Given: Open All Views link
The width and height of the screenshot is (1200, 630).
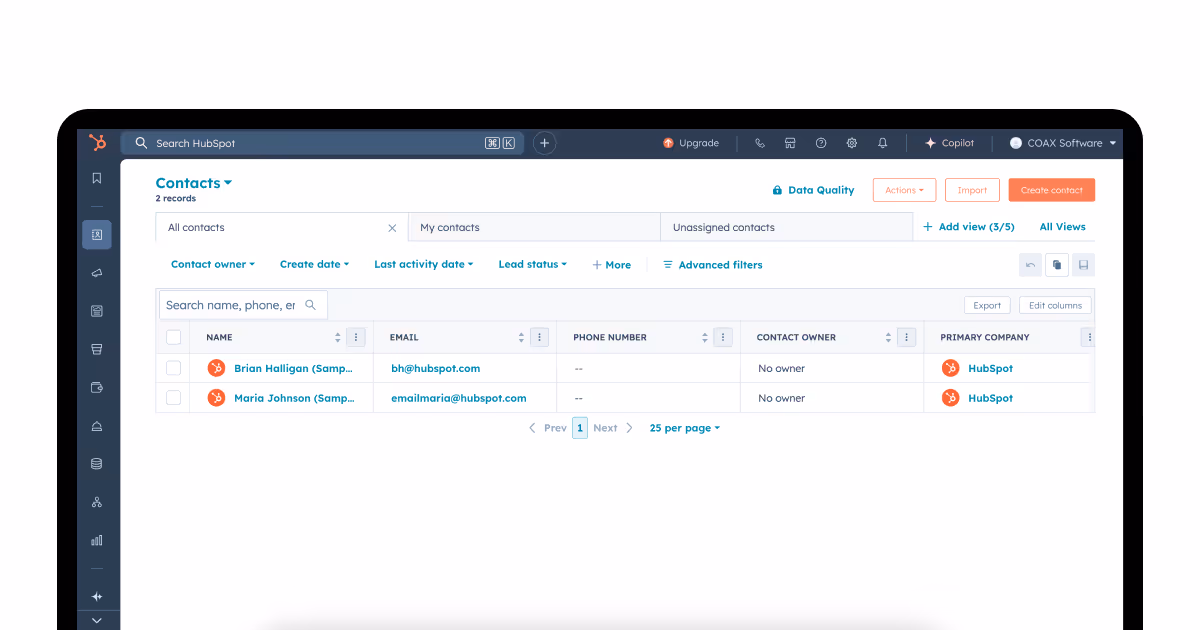Looking at the screenshot, I should (x=1062, y=227).
